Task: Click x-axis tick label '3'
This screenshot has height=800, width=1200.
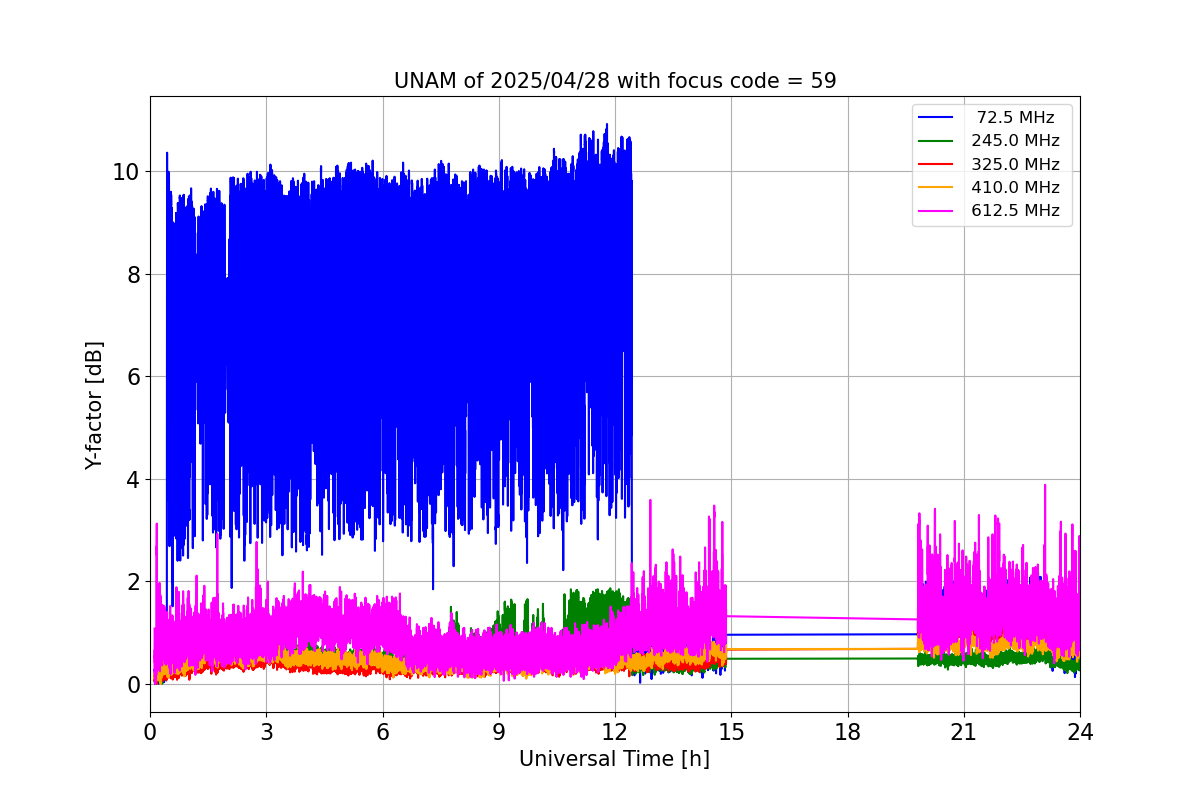Action: pyautogui.click(x=266, y=731)
